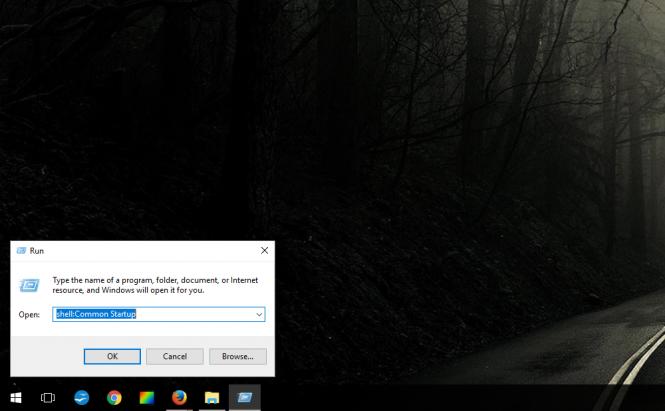
Task: Click the "Open:" label
Action: [x=29, y=314]
